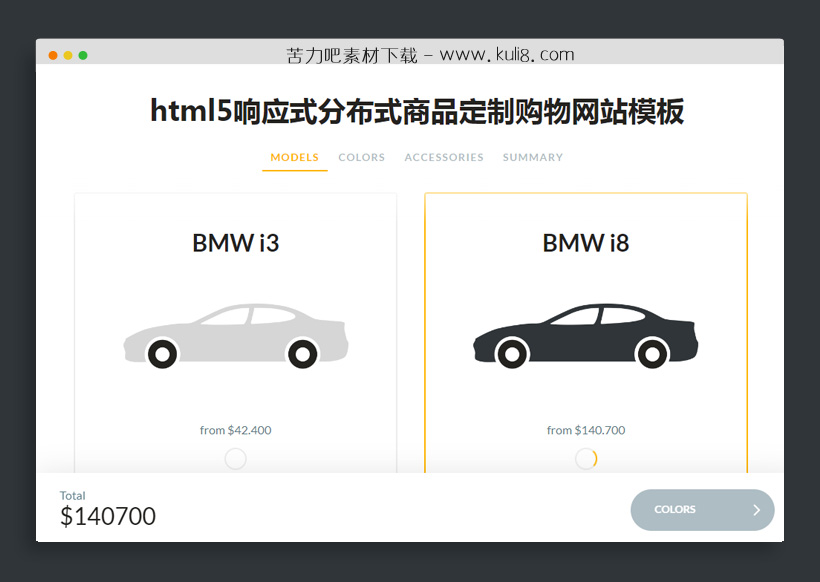Viewport: 820px width, 582px height.
Task: Click the chevron arrow inside the COLORS button
Action: click(758, 510)
